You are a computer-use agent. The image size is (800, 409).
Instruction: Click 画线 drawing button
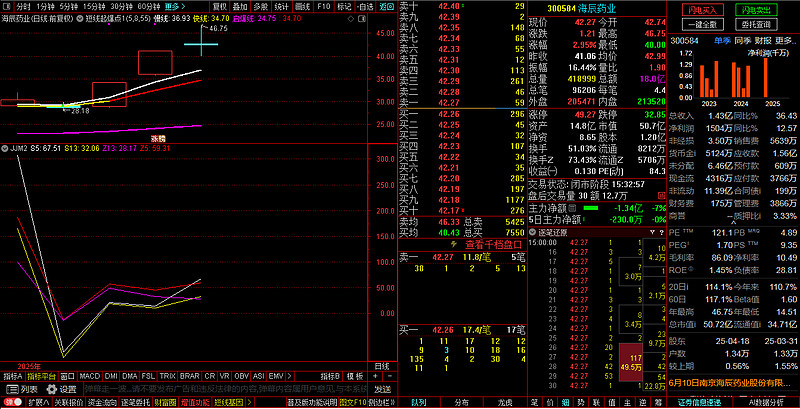point(303,7)
